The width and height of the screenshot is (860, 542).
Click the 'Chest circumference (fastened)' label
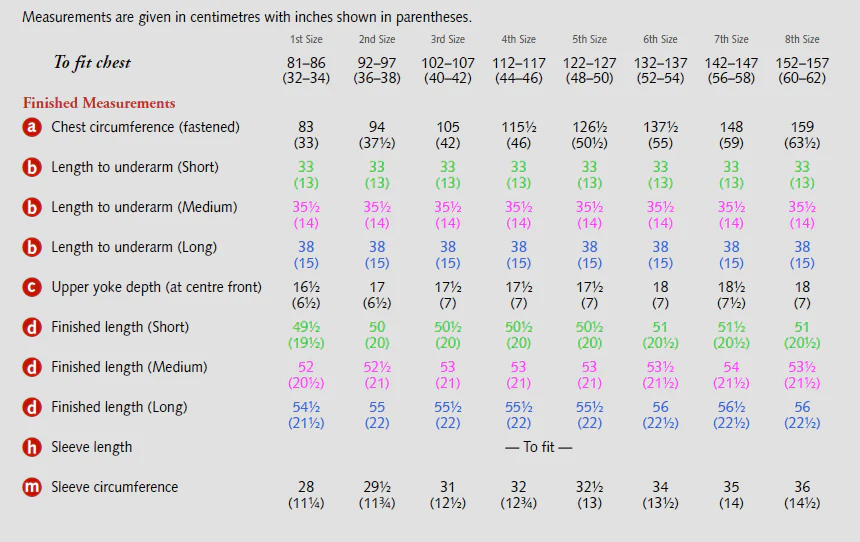pyautogui.click(x=146, y=127)
